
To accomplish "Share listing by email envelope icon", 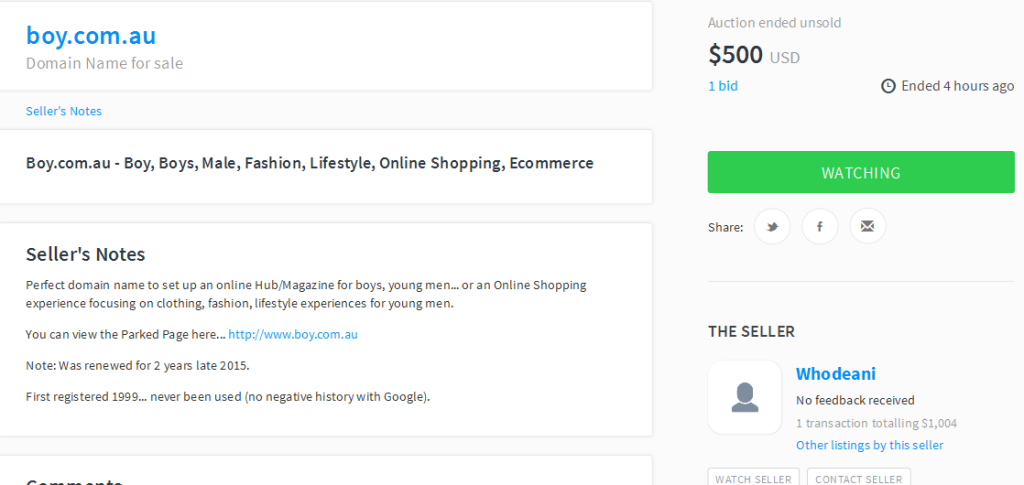I will coord(867,227).
